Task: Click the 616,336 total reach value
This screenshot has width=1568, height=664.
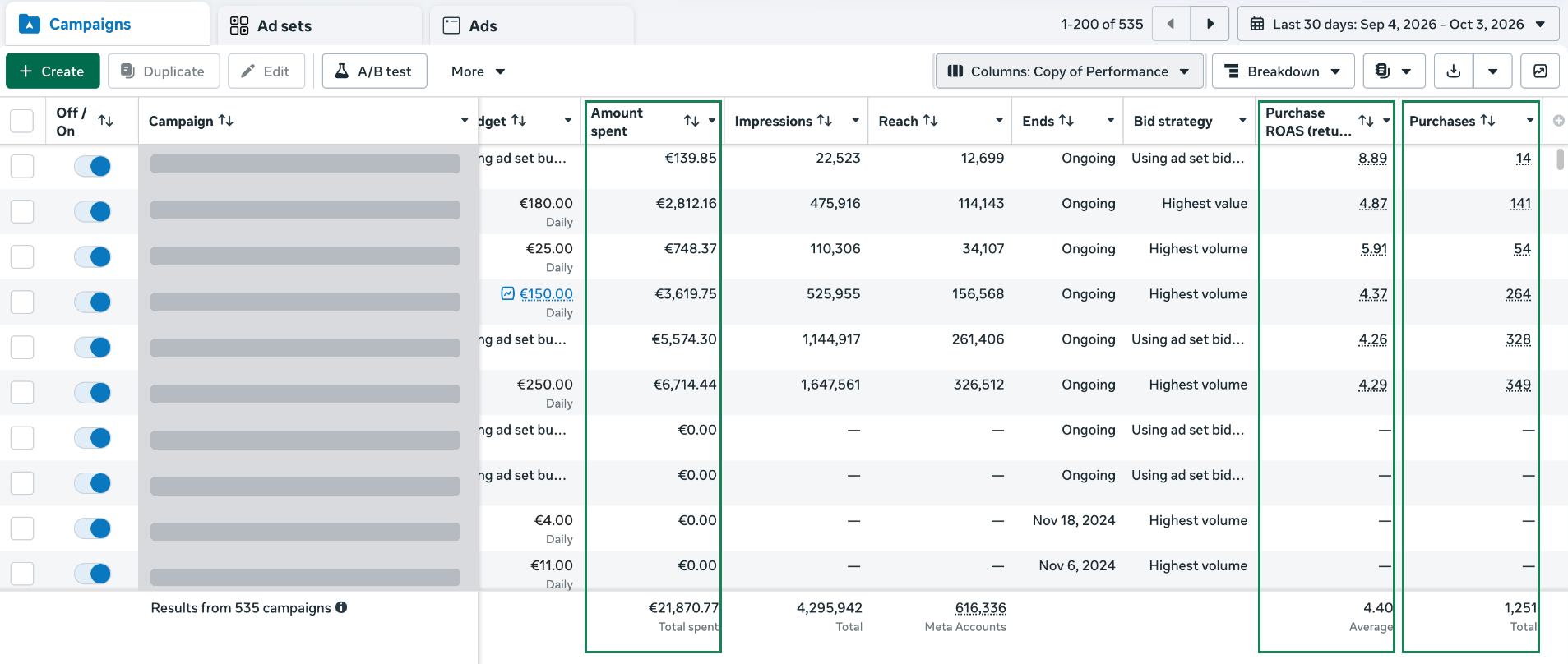Action: pyautogui.click(x=980, y=607)
